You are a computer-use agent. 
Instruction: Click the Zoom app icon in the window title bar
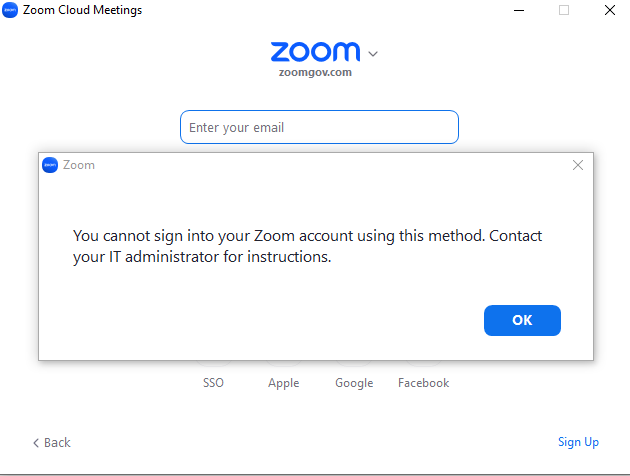(x=10, y=10)
